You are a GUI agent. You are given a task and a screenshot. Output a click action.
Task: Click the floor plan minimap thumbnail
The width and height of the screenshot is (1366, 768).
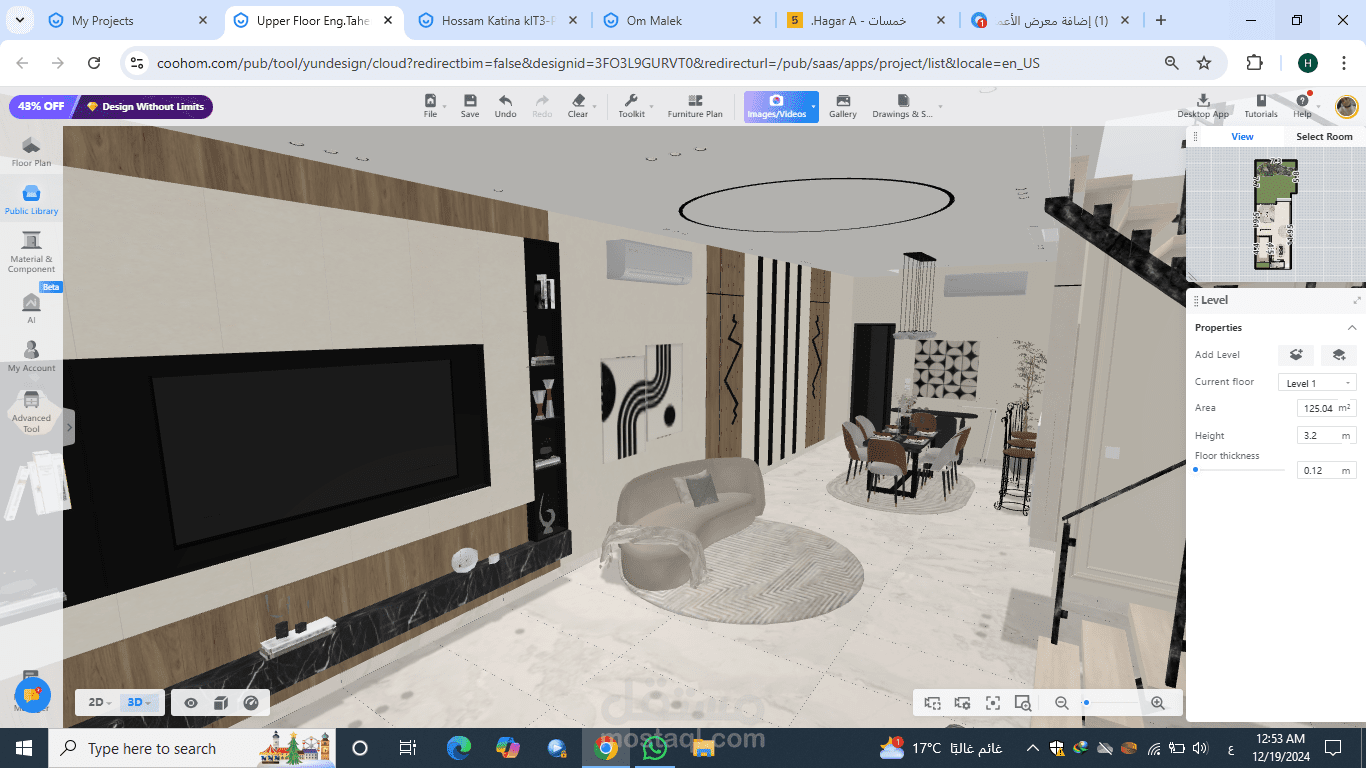[1275, 214]
